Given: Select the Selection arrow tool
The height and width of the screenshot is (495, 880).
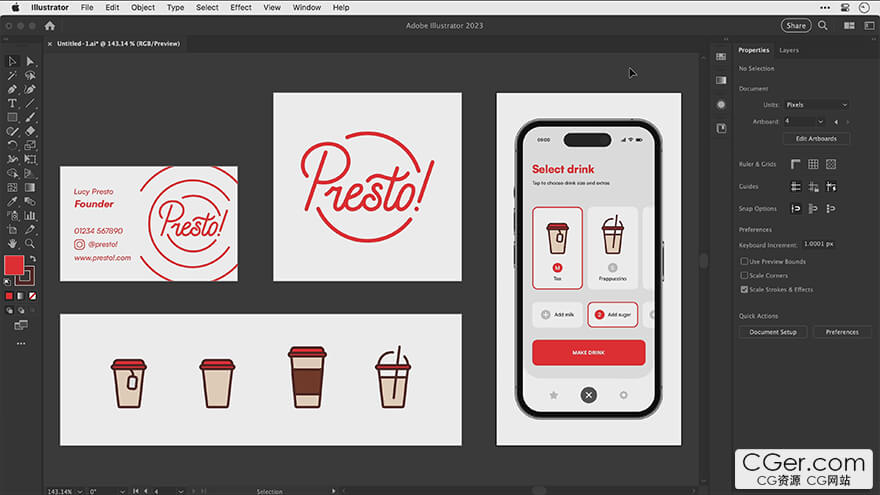Looking at the screenshot, I should pos(12,61).
